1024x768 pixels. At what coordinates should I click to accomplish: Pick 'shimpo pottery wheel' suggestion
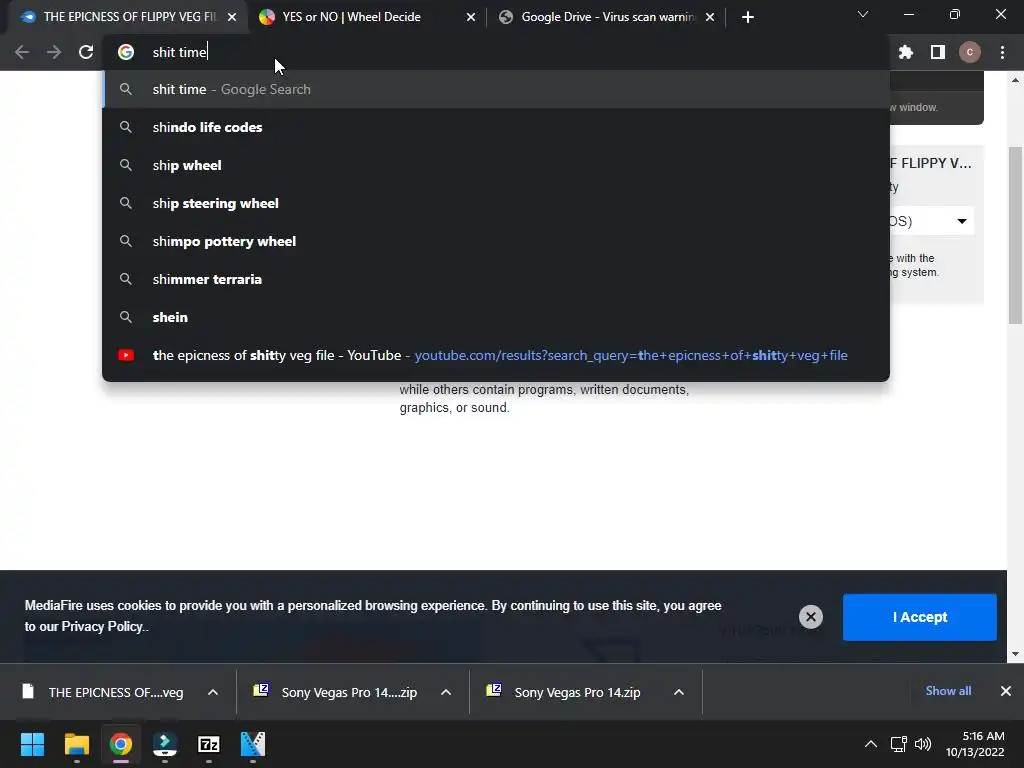[496, 241]
